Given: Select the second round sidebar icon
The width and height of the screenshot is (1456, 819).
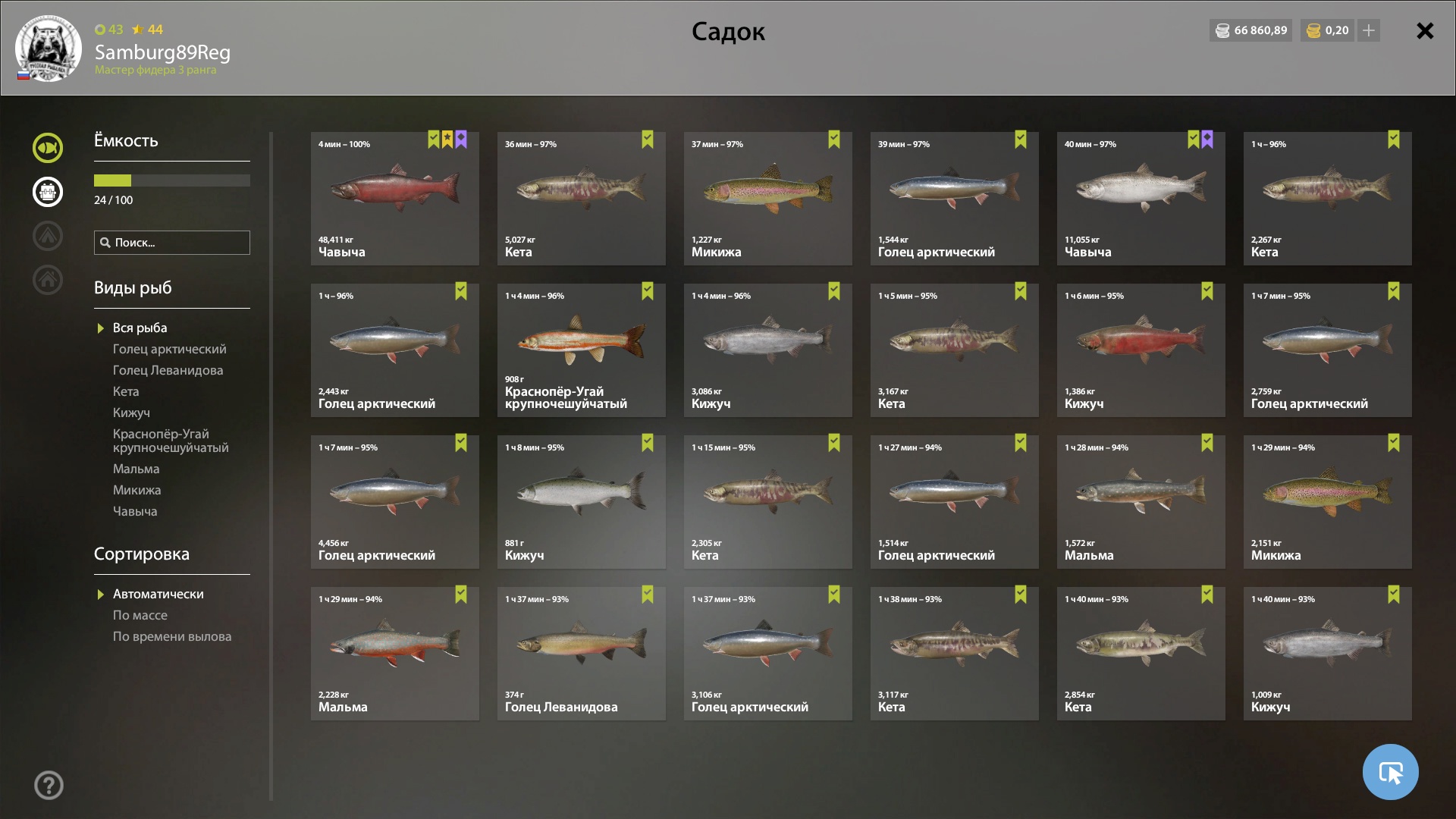Looking at the screenshot, I should click(48, 192).
